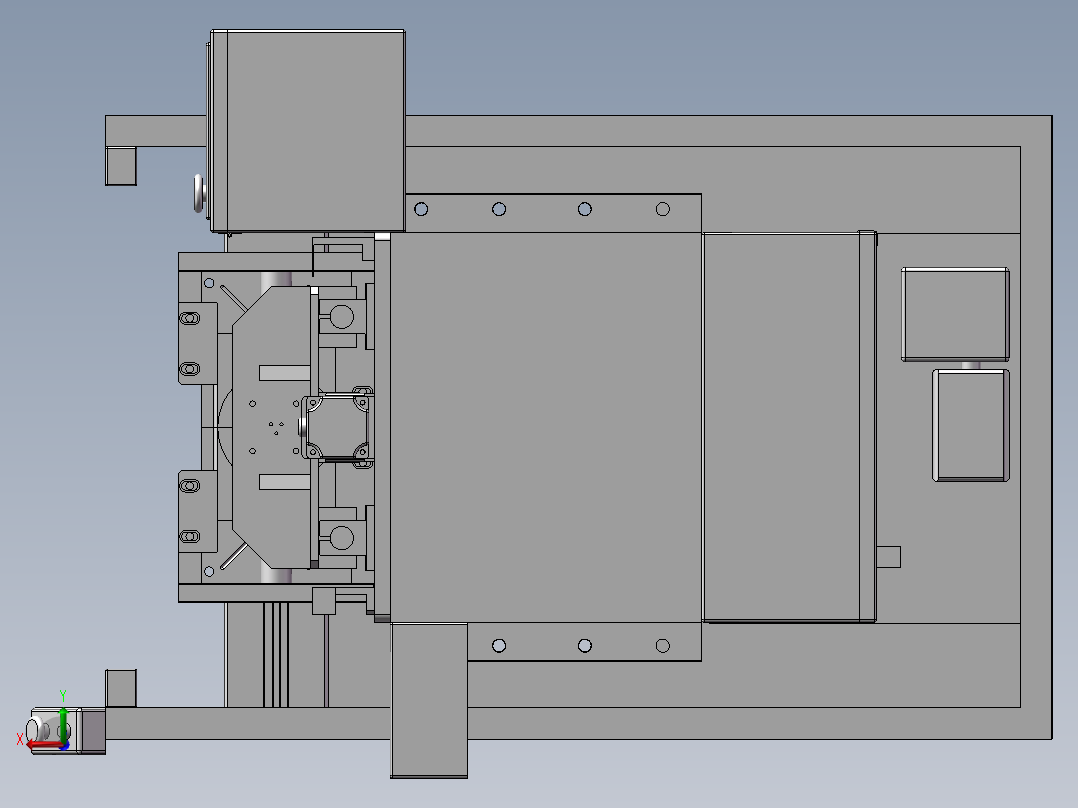This screenshot has height=808, width=1078.
Task: Select the tall narrow bar right of the middle panel
Action: click(x=868, y=426)
